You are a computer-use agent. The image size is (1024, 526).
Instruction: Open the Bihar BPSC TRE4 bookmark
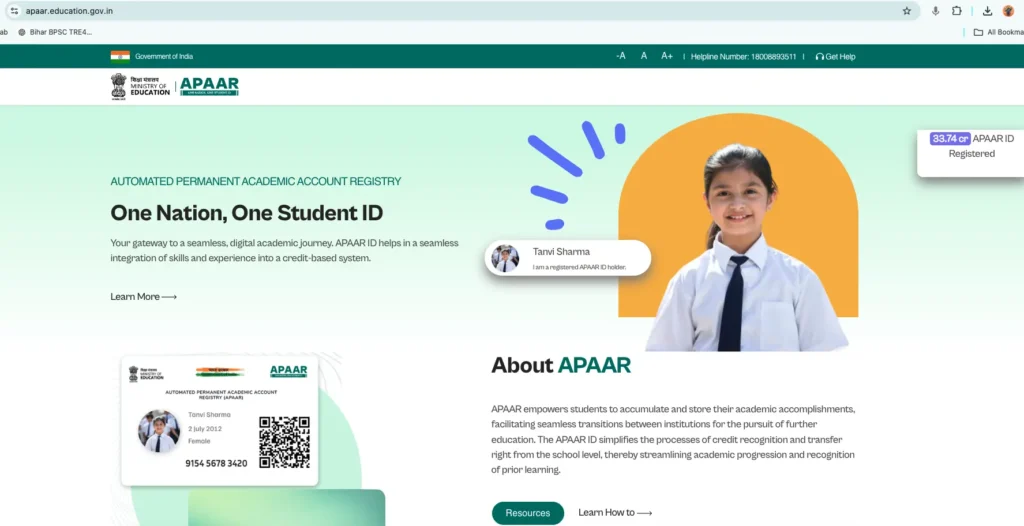point(56,32)
